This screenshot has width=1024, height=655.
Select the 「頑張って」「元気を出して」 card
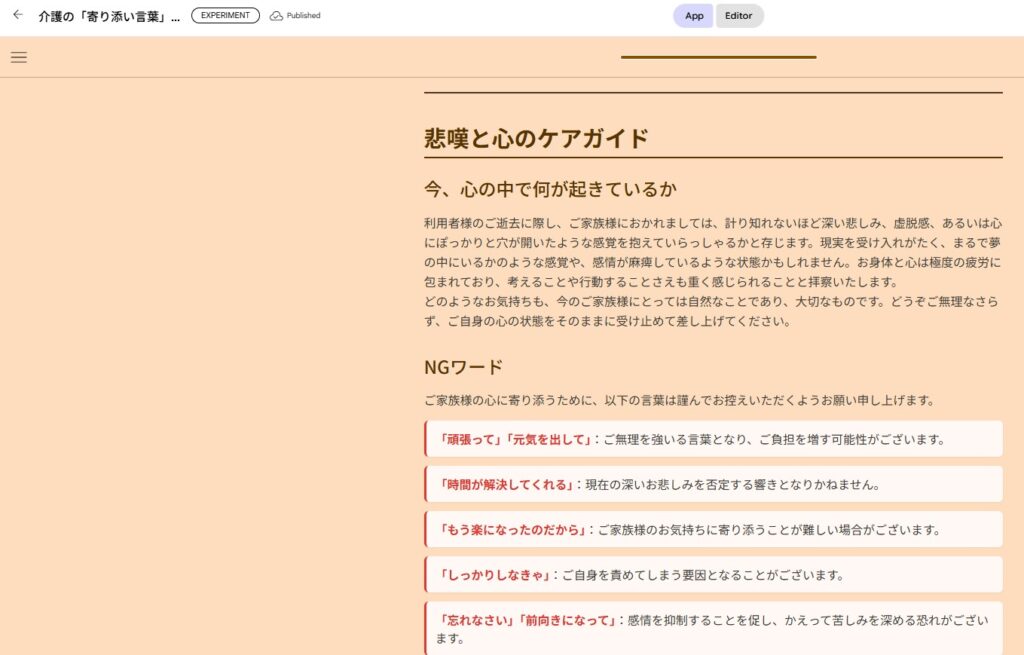coord(713,439)
